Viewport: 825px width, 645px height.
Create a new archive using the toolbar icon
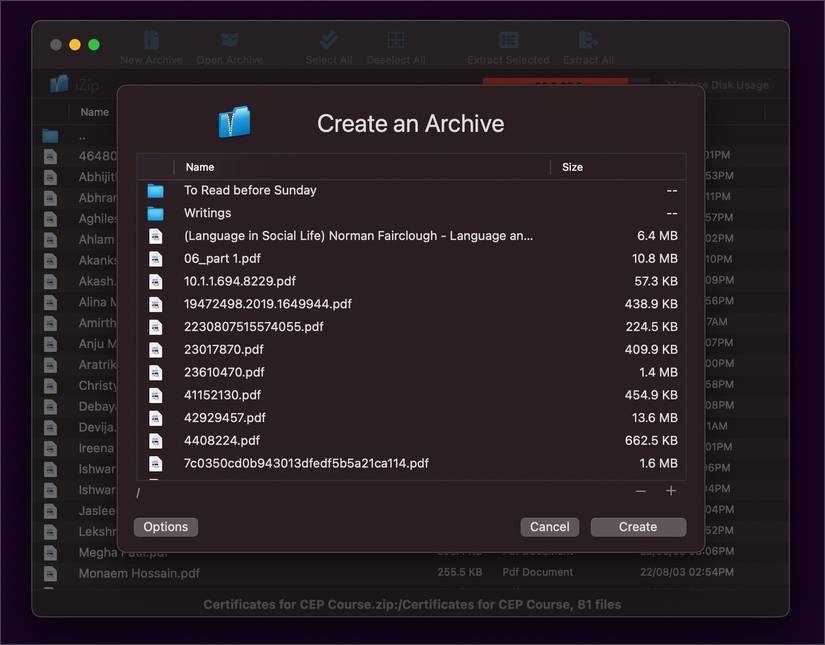[x=151, y=44]
